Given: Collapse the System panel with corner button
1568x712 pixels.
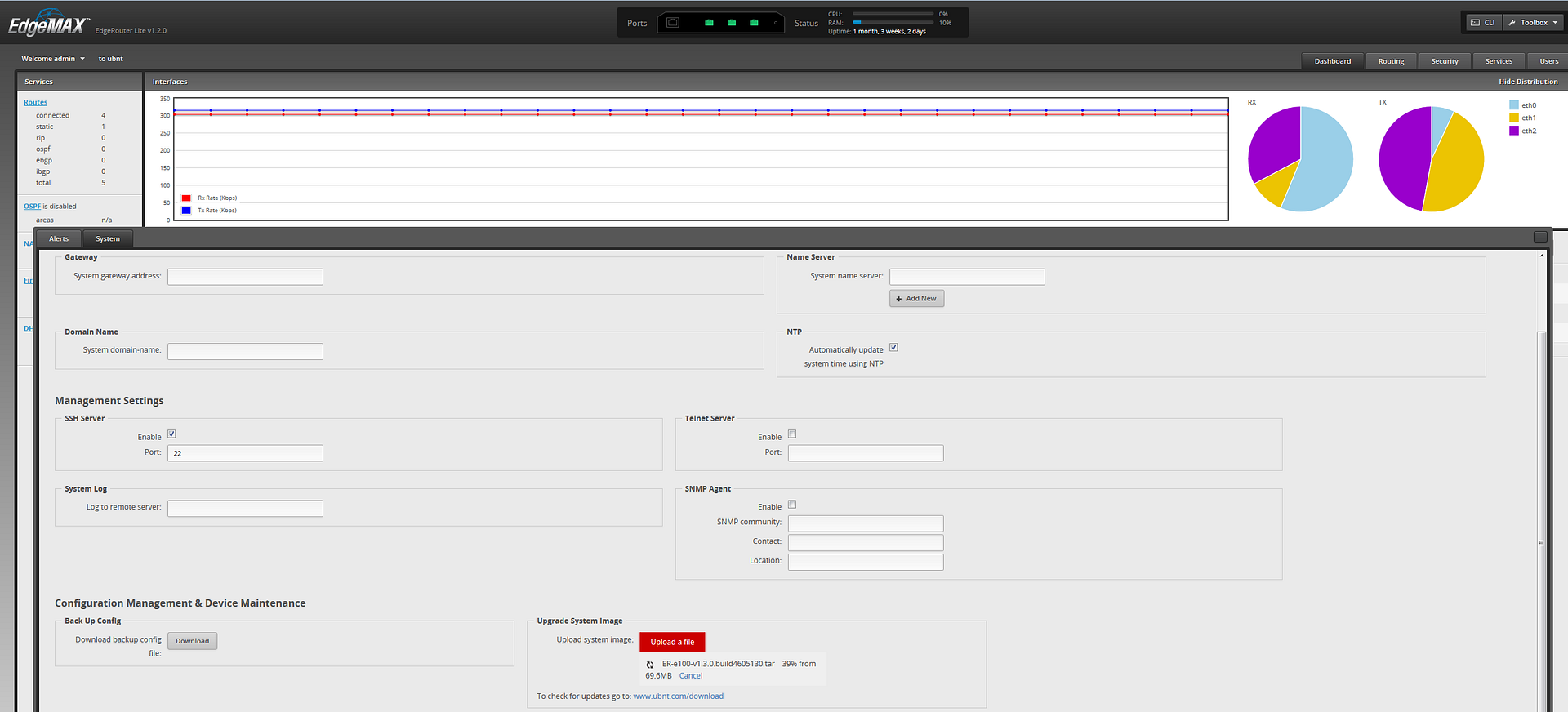Looking at the screenshot, I should click(1540, 237).
